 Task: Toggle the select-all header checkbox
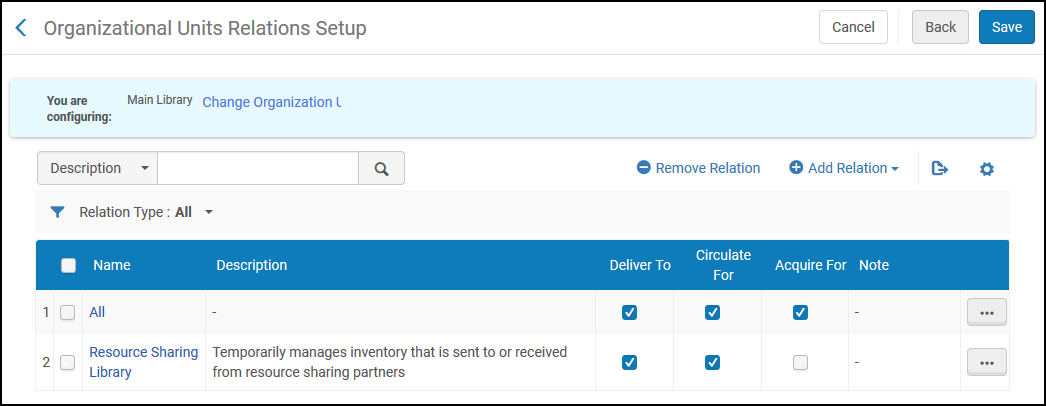(x=68, y=265)
